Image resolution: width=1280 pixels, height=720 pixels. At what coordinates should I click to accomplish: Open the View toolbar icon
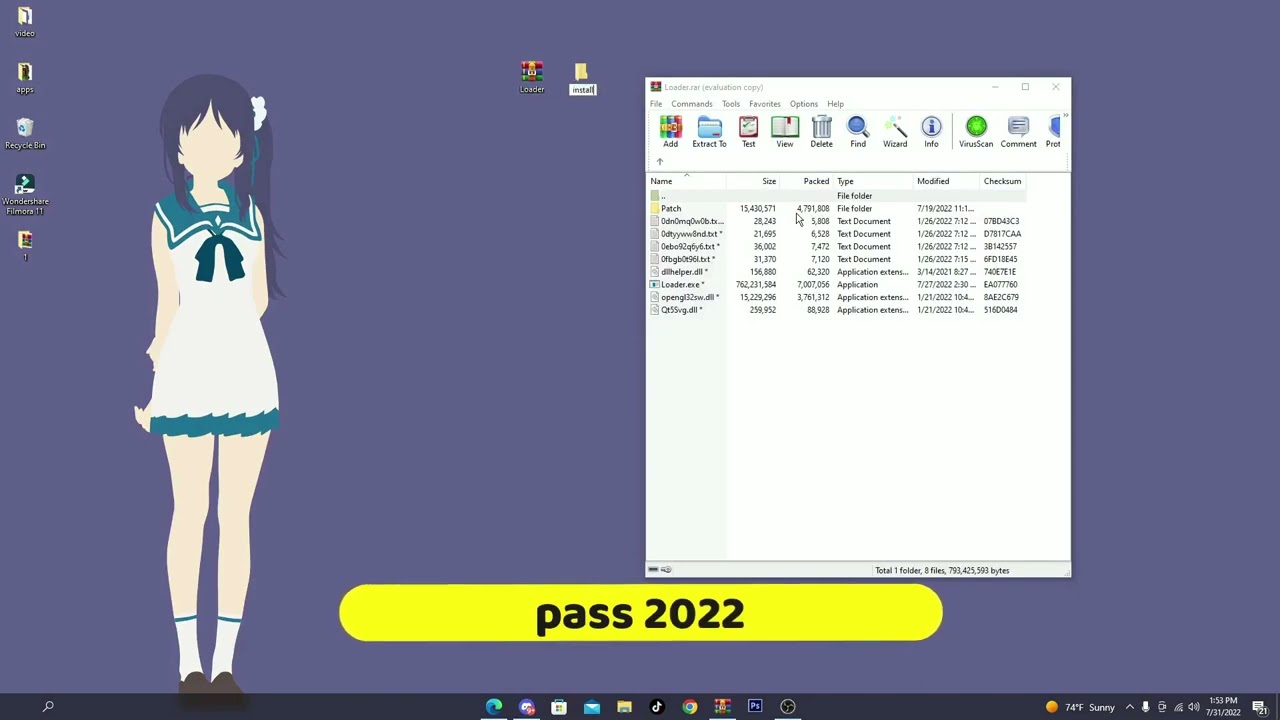tap(785, 131)
